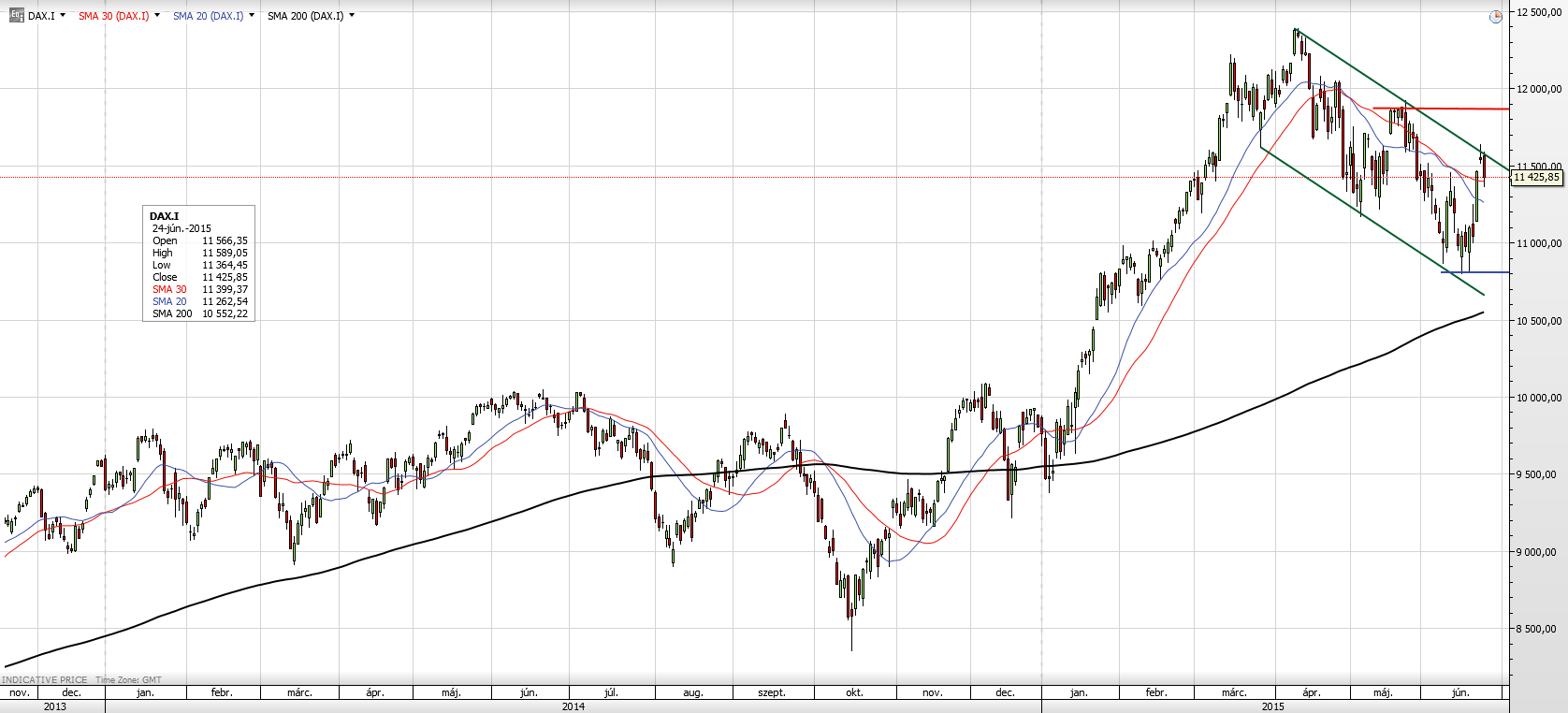The height and width of the screenshot is (713, 1568).
Task: Click the 10 500,00 price axis label
Action: 1539,321
